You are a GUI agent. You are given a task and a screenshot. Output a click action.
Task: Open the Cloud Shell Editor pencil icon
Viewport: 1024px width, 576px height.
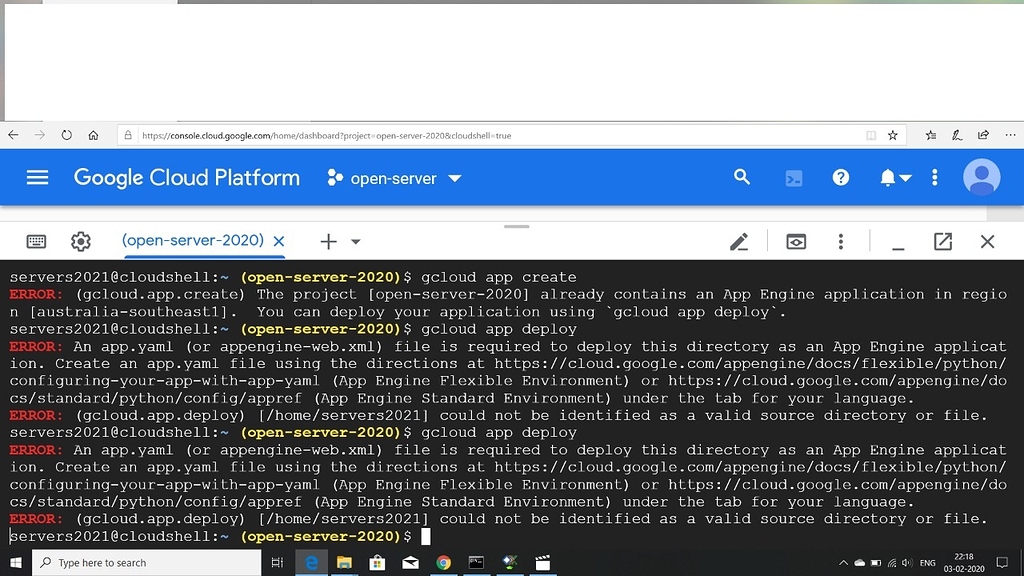pos(739,241)
